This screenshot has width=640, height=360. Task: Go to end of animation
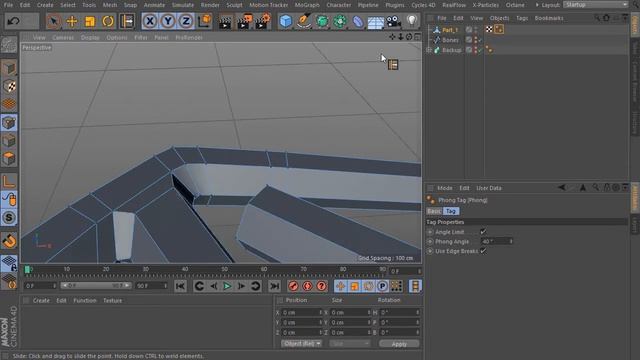point(274,286)
